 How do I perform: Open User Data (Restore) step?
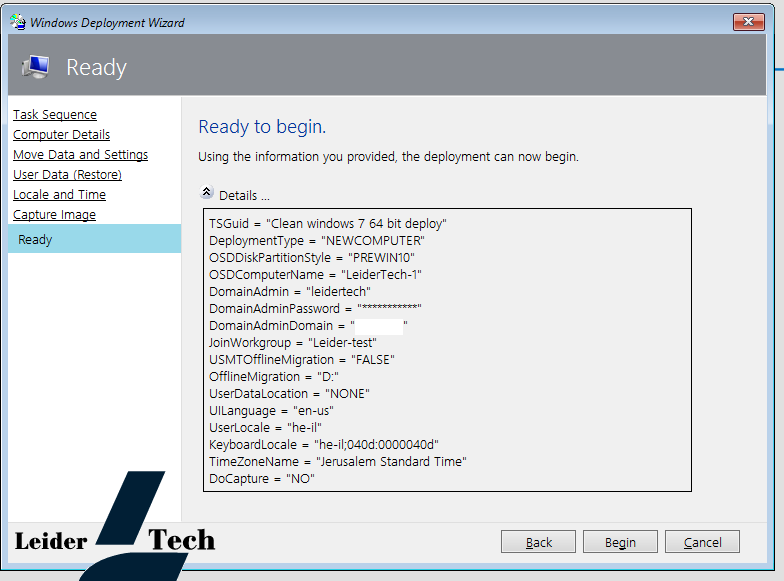point(68,174)
